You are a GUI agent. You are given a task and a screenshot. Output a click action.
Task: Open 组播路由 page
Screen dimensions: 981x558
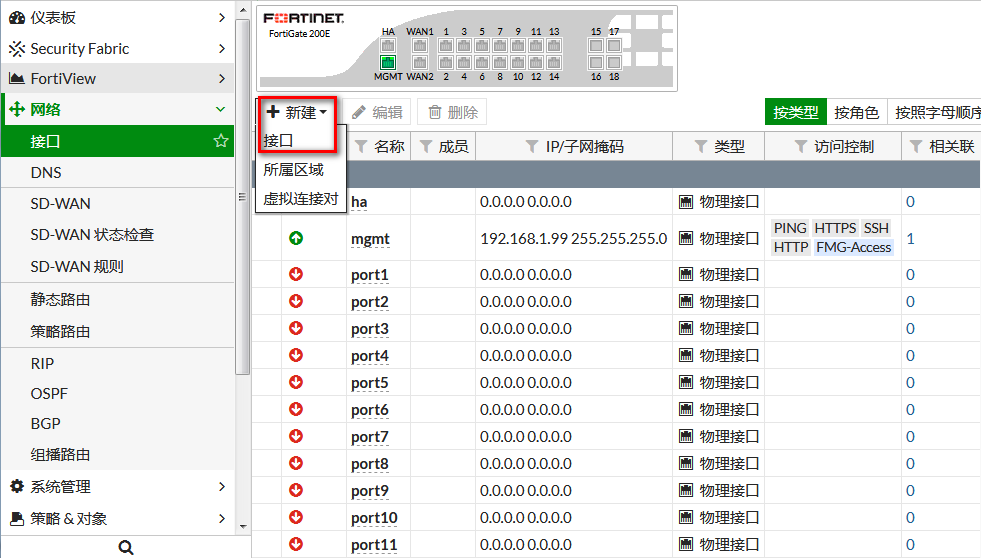tap(60, 455)
